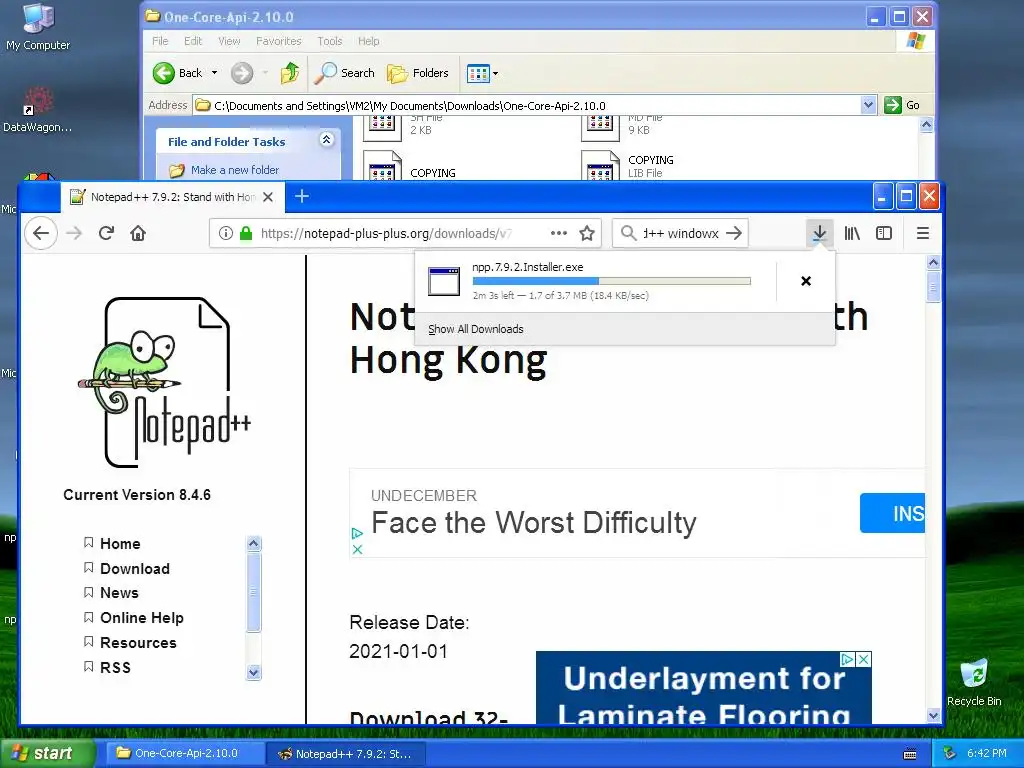This screenshot has width=1024, height=768.
Task: Click the download progress bar
Action: (611, 281)
